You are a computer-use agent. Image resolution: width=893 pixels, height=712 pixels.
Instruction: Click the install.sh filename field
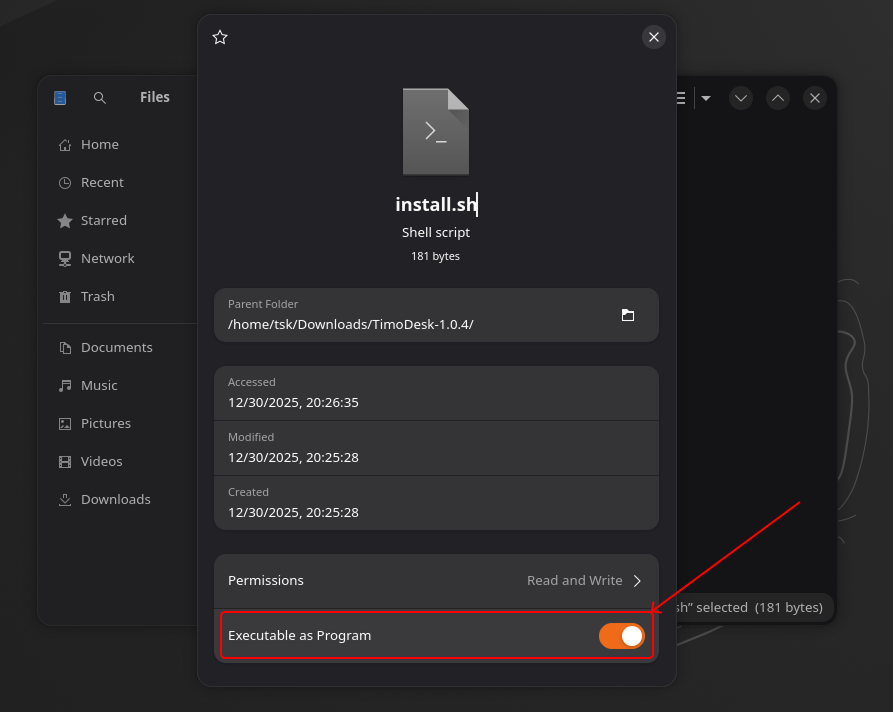point(436,204)
